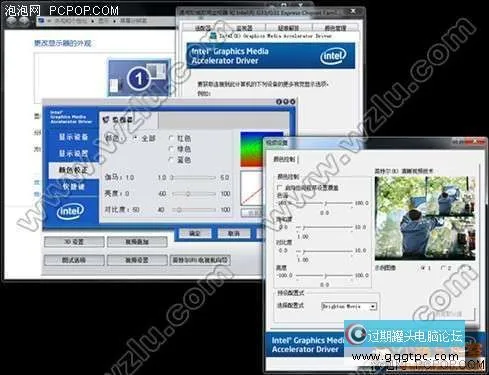Image resolution: width=489 pixels, height=375 pixels.
Task: Click the Back arrow in the Explorer window
Action: tap(12, 21)
